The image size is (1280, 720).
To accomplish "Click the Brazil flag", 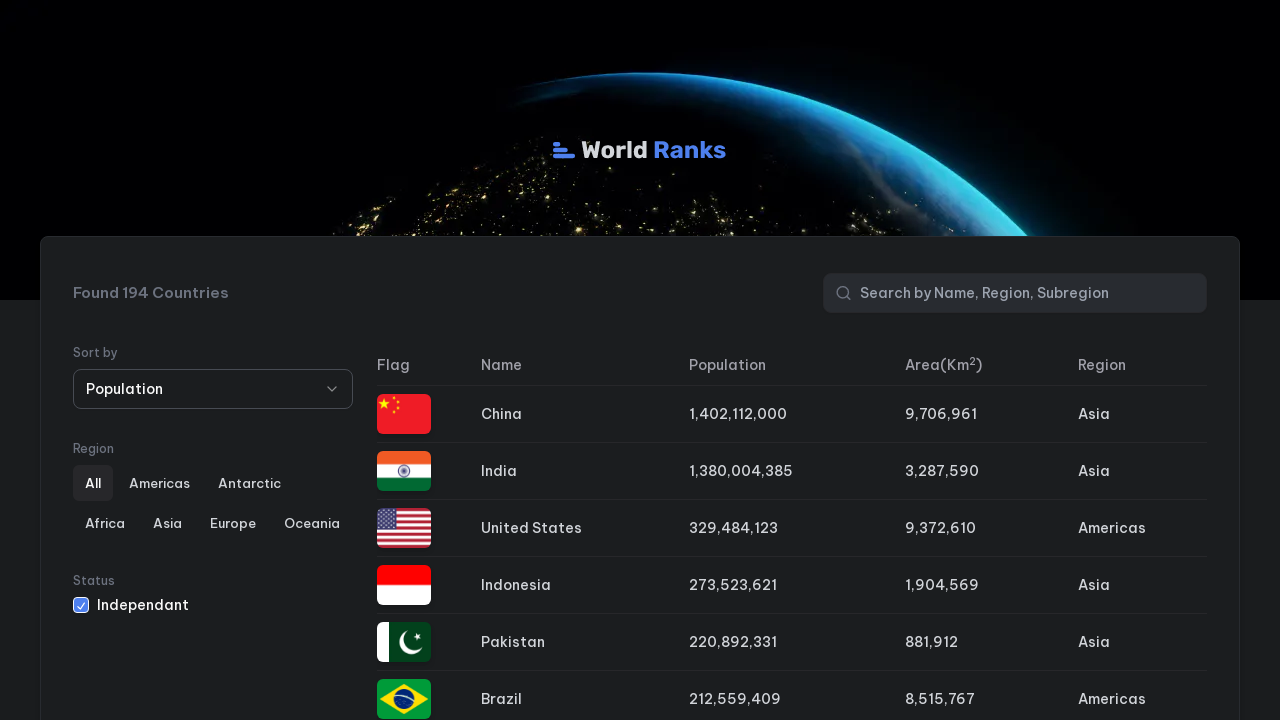I will tap(404, 699).
